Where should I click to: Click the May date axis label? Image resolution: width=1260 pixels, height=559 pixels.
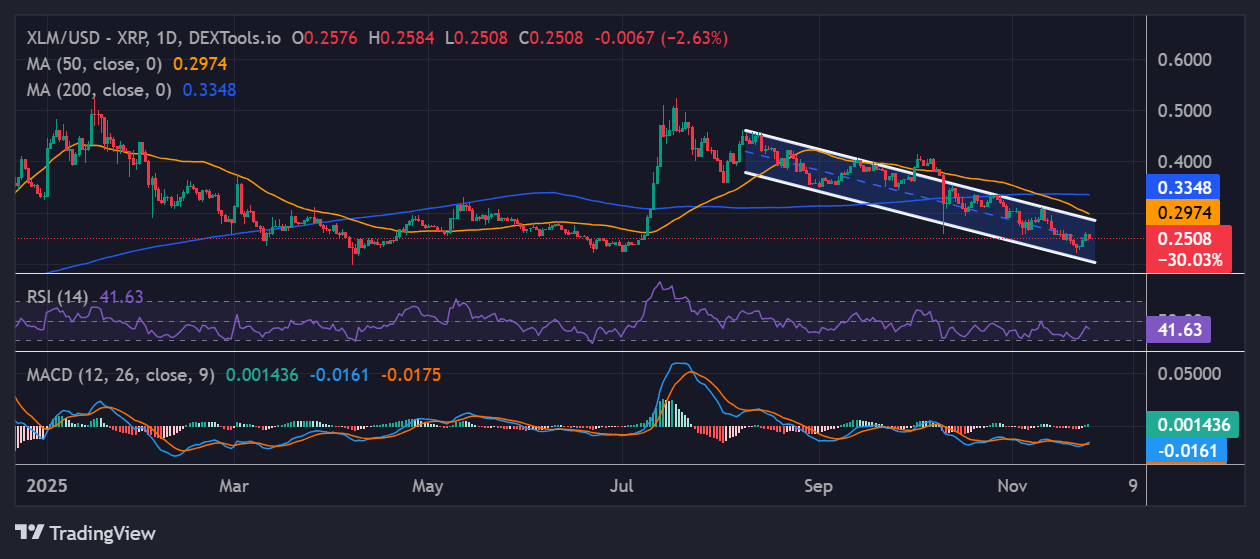[x=427, y=486]
